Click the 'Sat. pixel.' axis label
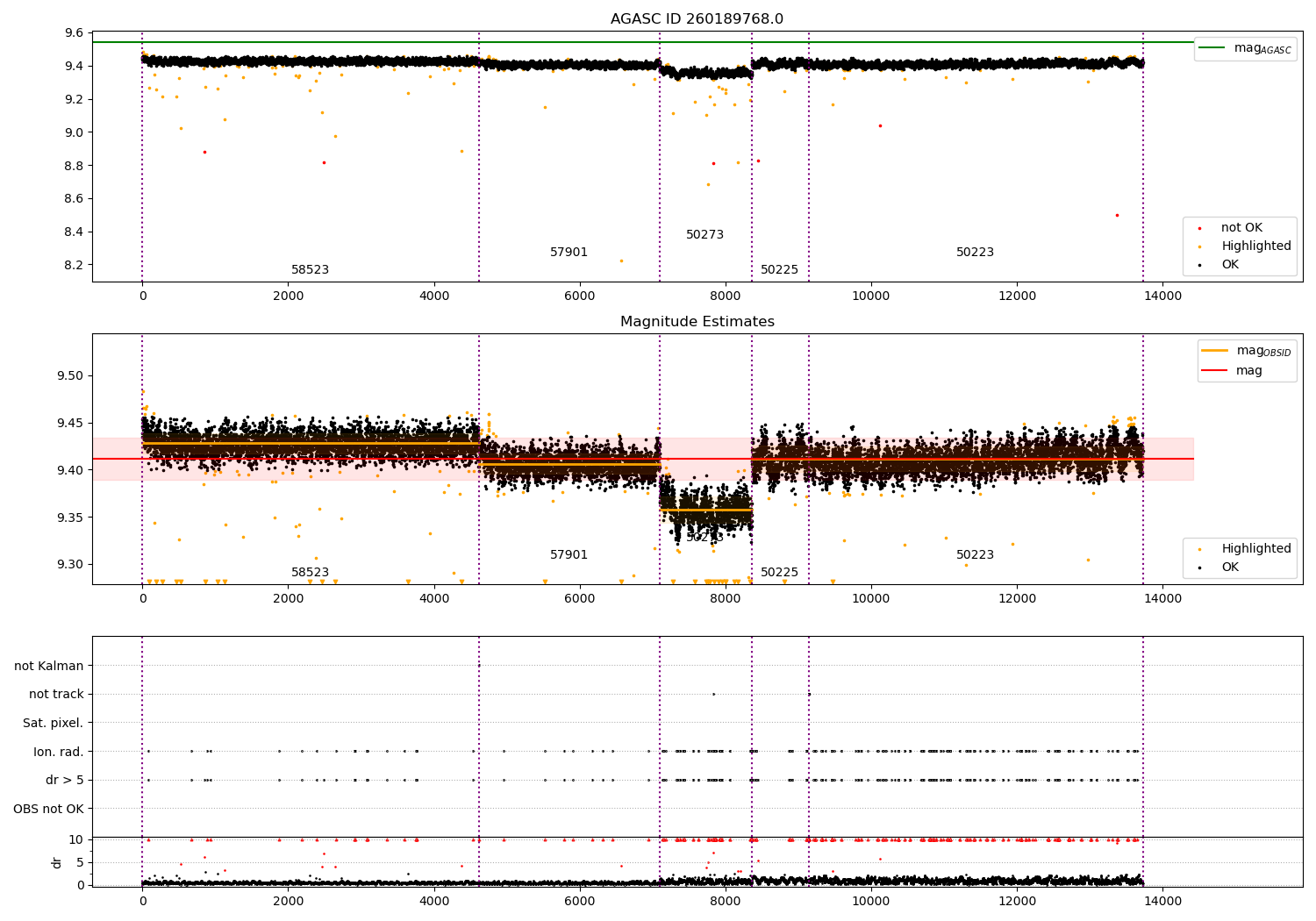Viewport: 1316px width, 921px height. (x=54, y=724)
